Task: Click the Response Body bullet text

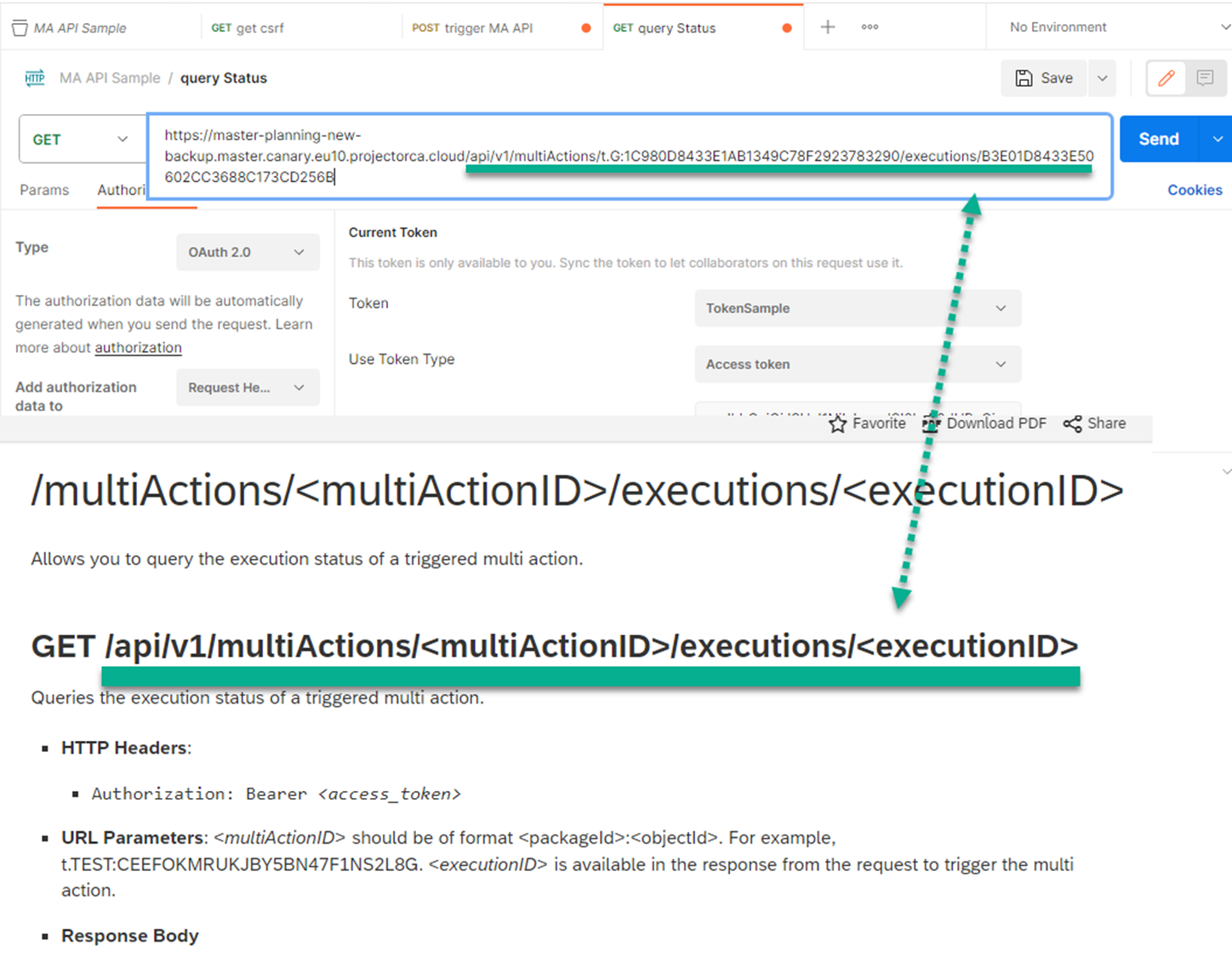Action: 130,936
